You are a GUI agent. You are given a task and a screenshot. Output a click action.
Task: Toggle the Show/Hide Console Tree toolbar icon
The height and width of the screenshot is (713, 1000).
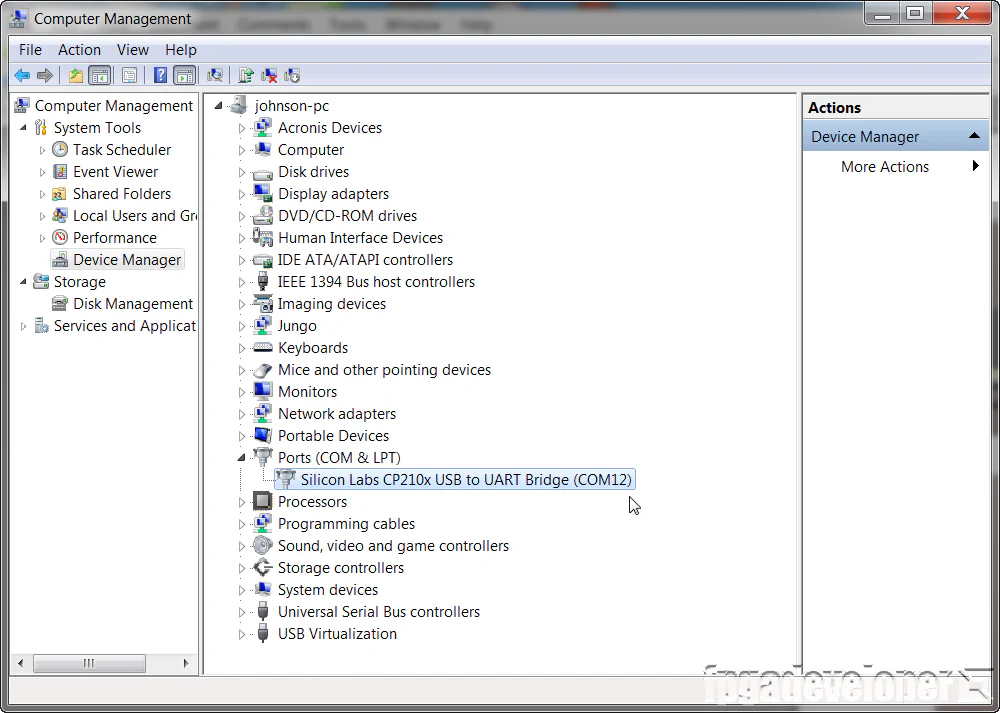100,75
